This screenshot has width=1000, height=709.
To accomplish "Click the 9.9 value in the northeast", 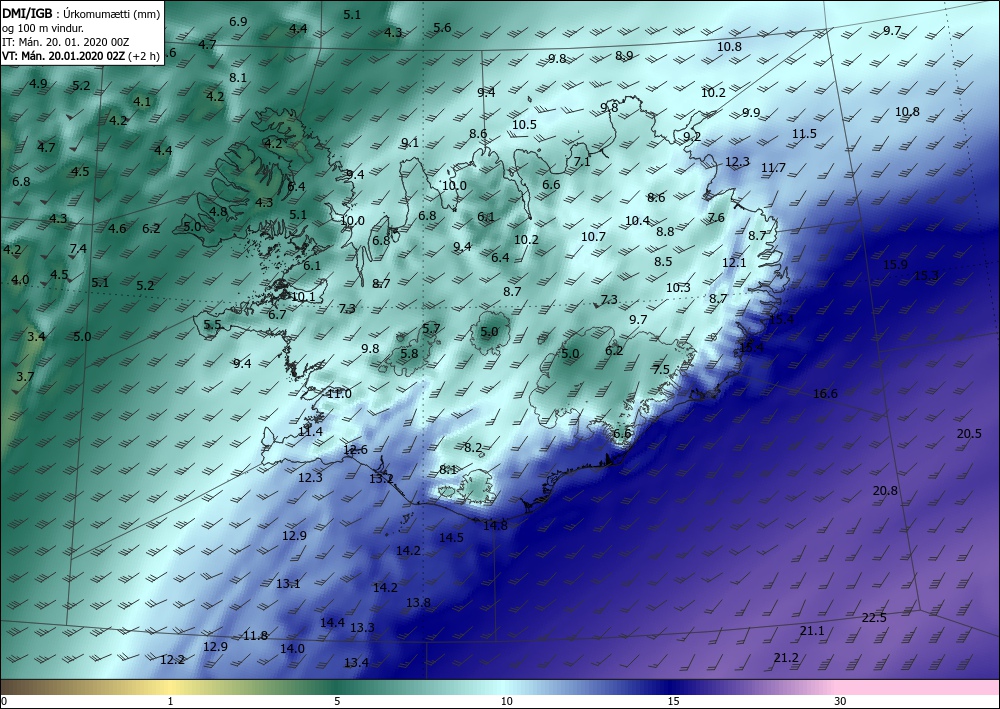I will pyautogui.click(x=751, y=112).
